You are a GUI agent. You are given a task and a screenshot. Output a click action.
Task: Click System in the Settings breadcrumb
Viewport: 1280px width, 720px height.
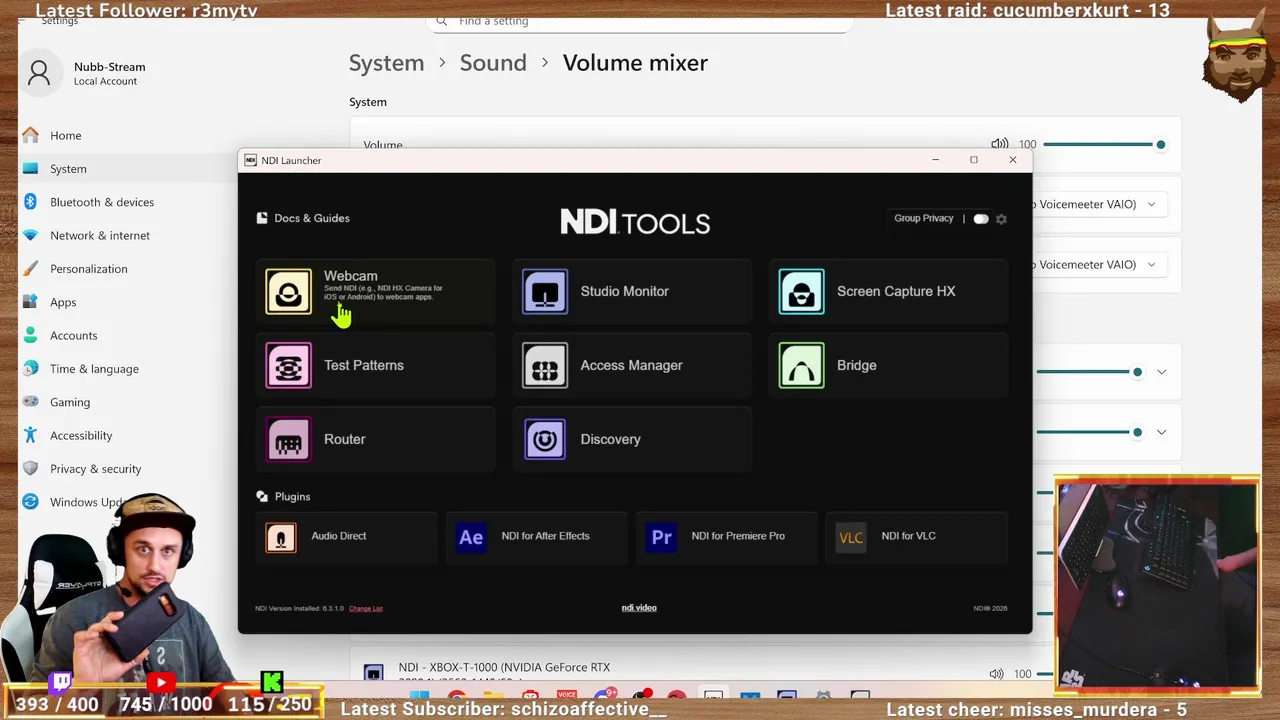pos(386,63)
